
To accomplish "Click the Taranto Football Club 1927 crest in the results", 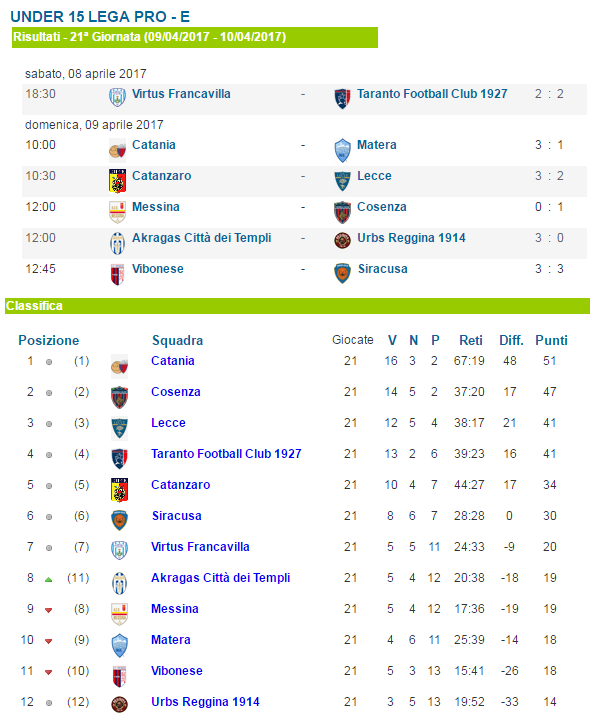I will click(x=342, y=99).
